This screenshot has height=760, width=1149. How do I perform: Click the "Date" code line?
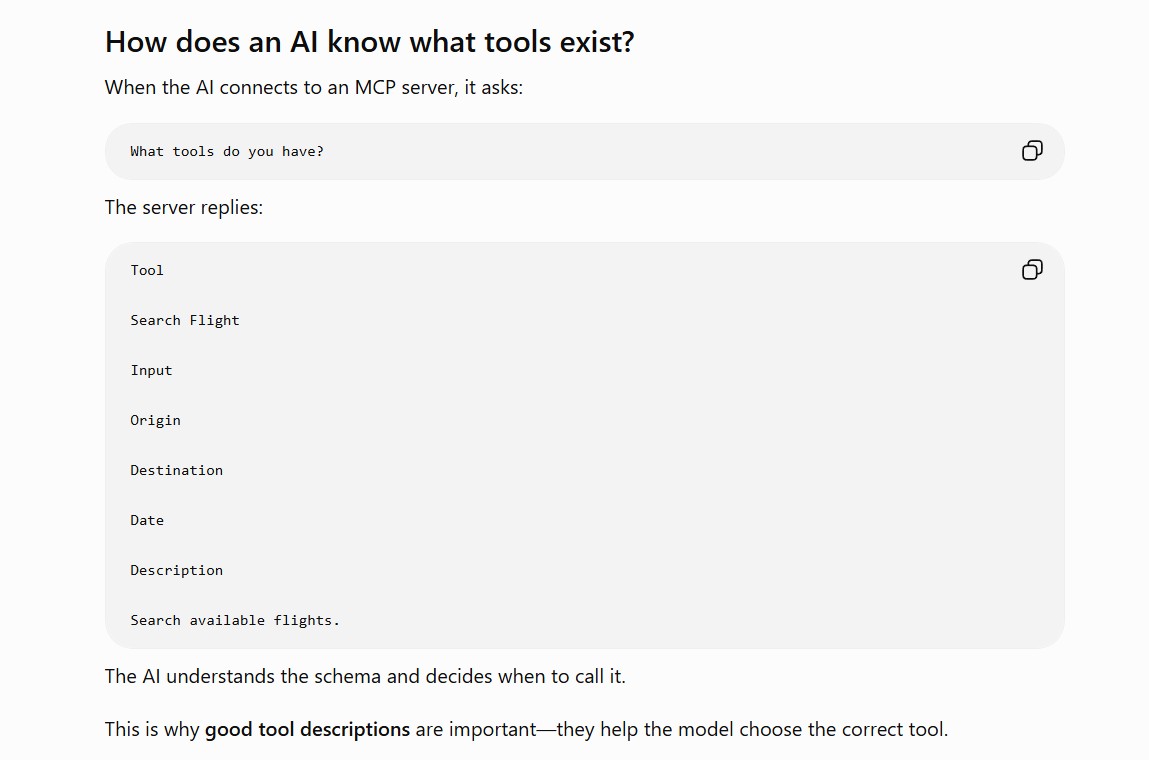[147, 520]
